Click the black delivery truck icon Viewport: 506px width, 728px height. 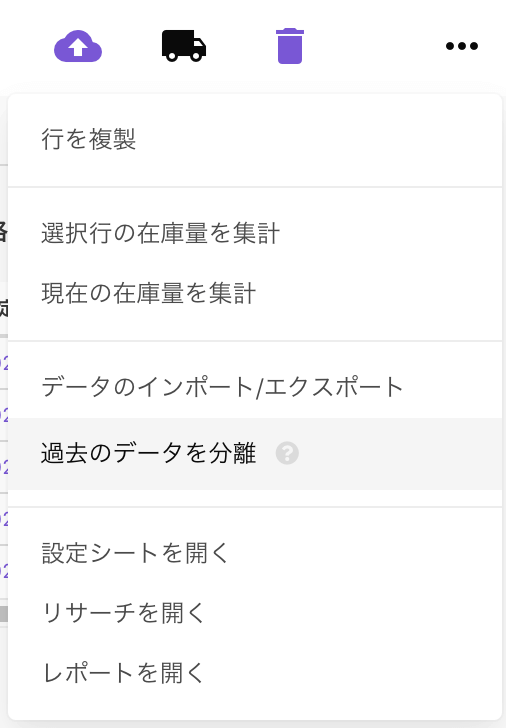point(184,46)
